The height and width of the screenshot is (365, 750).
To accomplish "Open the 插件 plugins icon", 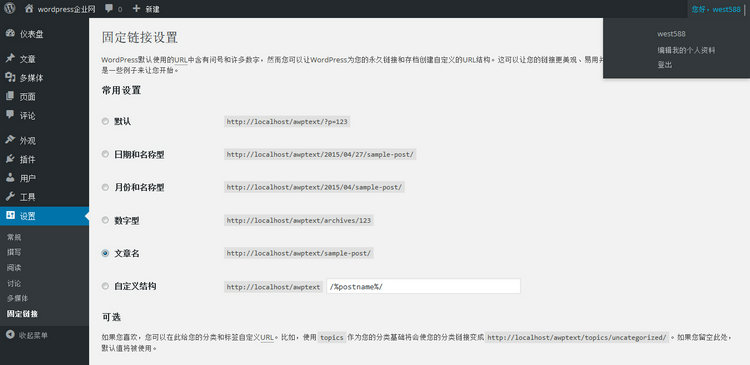I will tap(10, 159).
